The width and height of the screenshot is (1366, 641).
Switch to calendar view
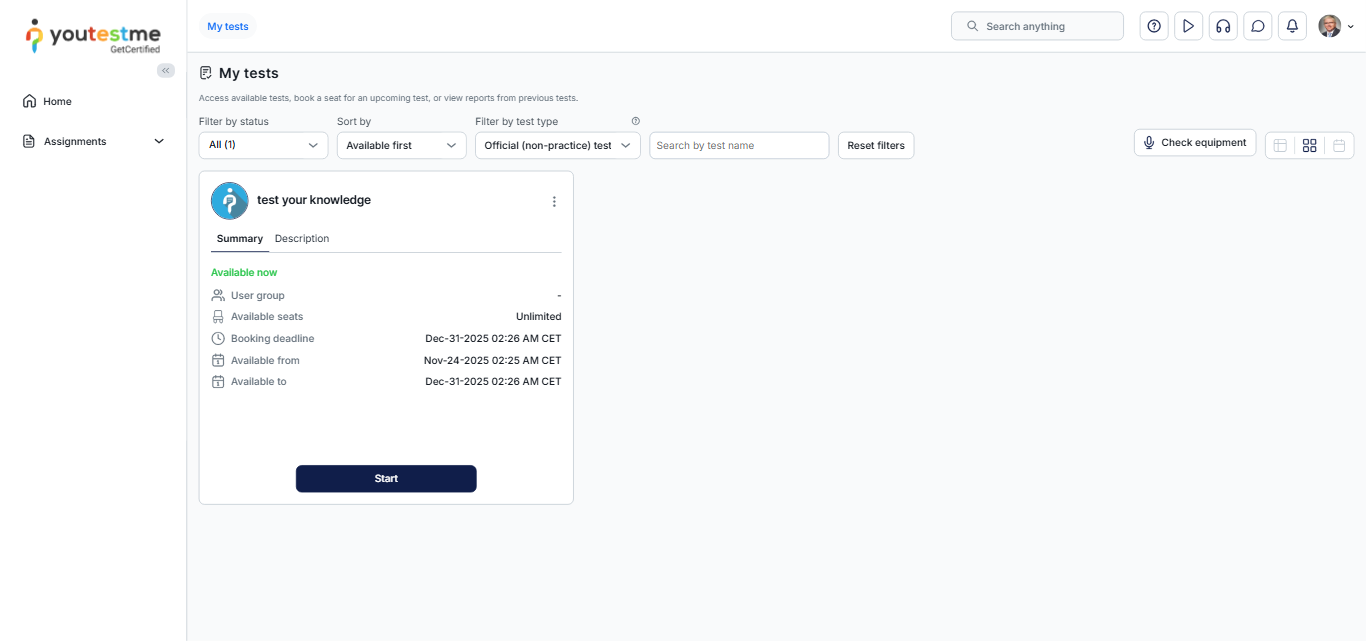click(1339, 145)
